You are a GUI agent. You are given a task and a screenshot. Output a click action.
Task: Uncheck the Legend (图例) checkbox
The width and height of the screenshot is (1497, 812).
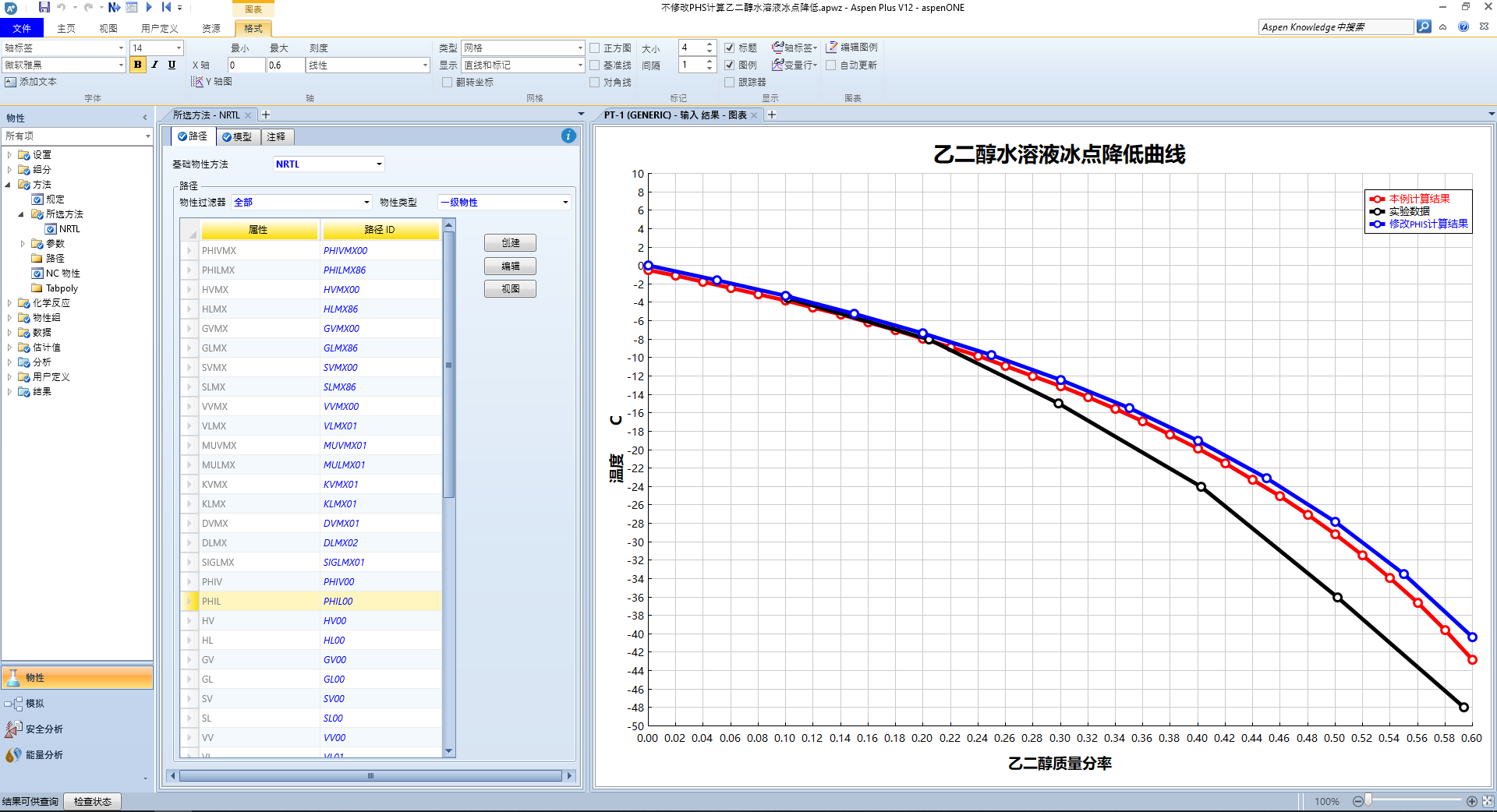coord(730,65)
